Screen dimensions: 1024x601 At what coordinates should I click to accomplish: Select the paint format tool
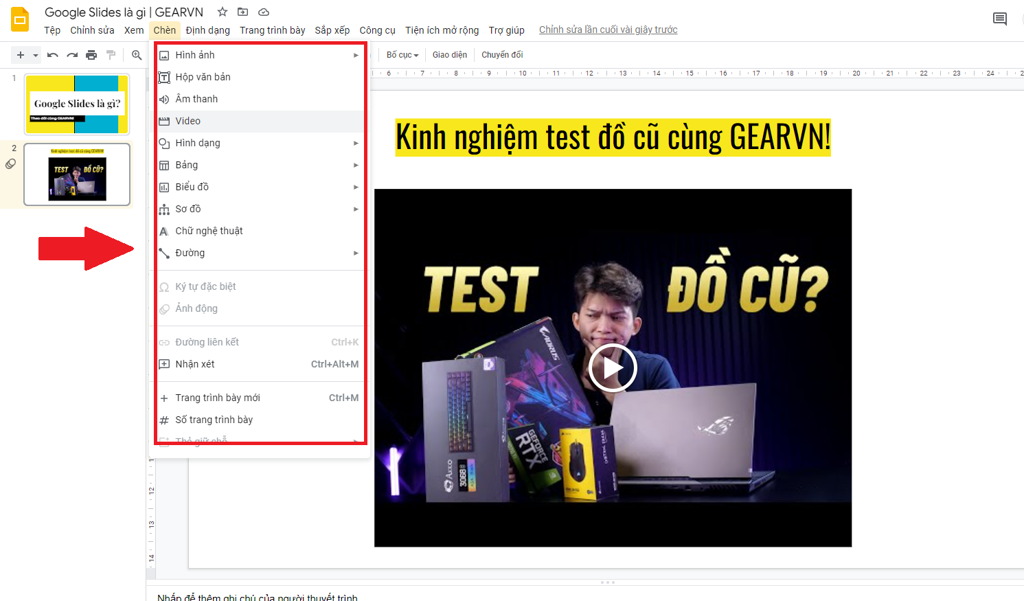tap(111, 55)
